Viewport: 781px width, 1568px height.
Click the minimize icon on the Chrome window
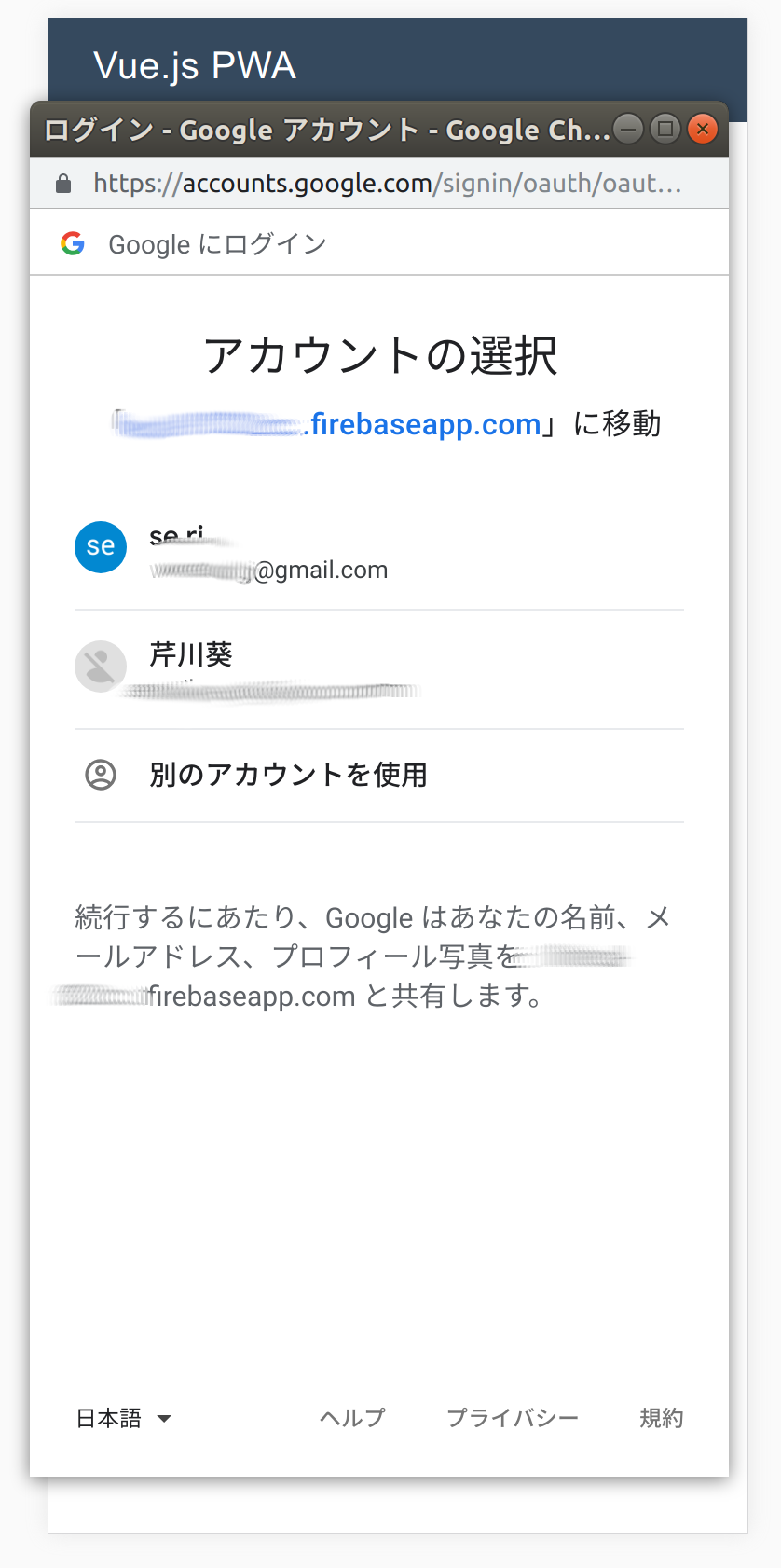coord(628,130)
